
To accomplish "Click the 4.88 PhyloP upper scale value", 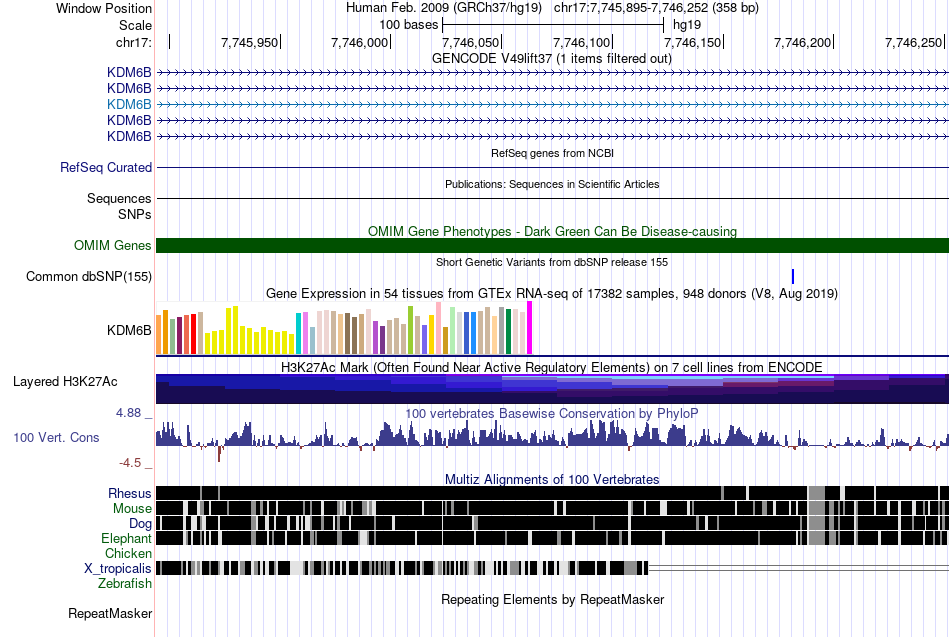I will [x=128, y=413].
